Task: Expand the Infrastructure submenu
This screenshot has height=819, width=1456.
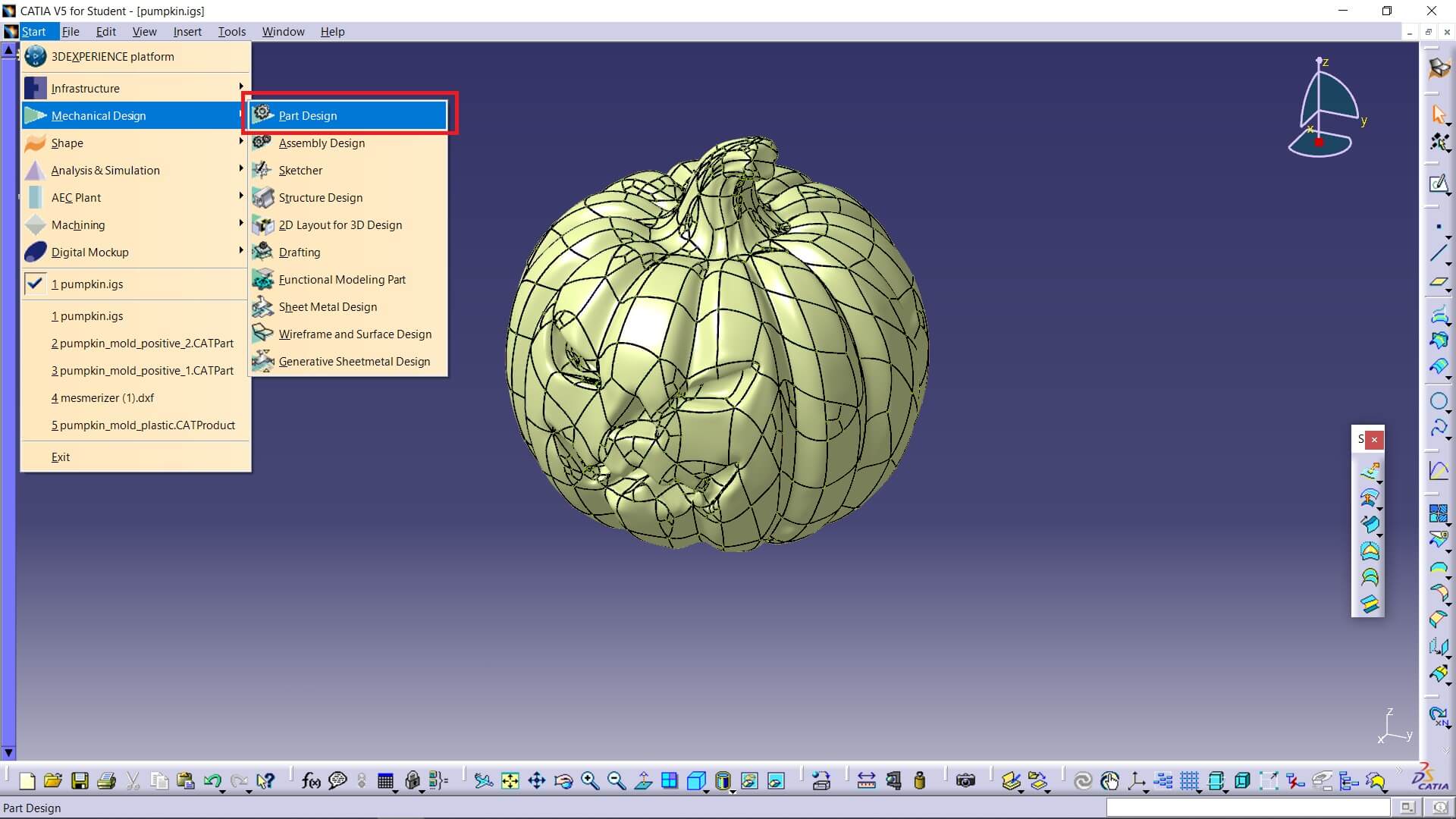Action: tap(135, 88)
